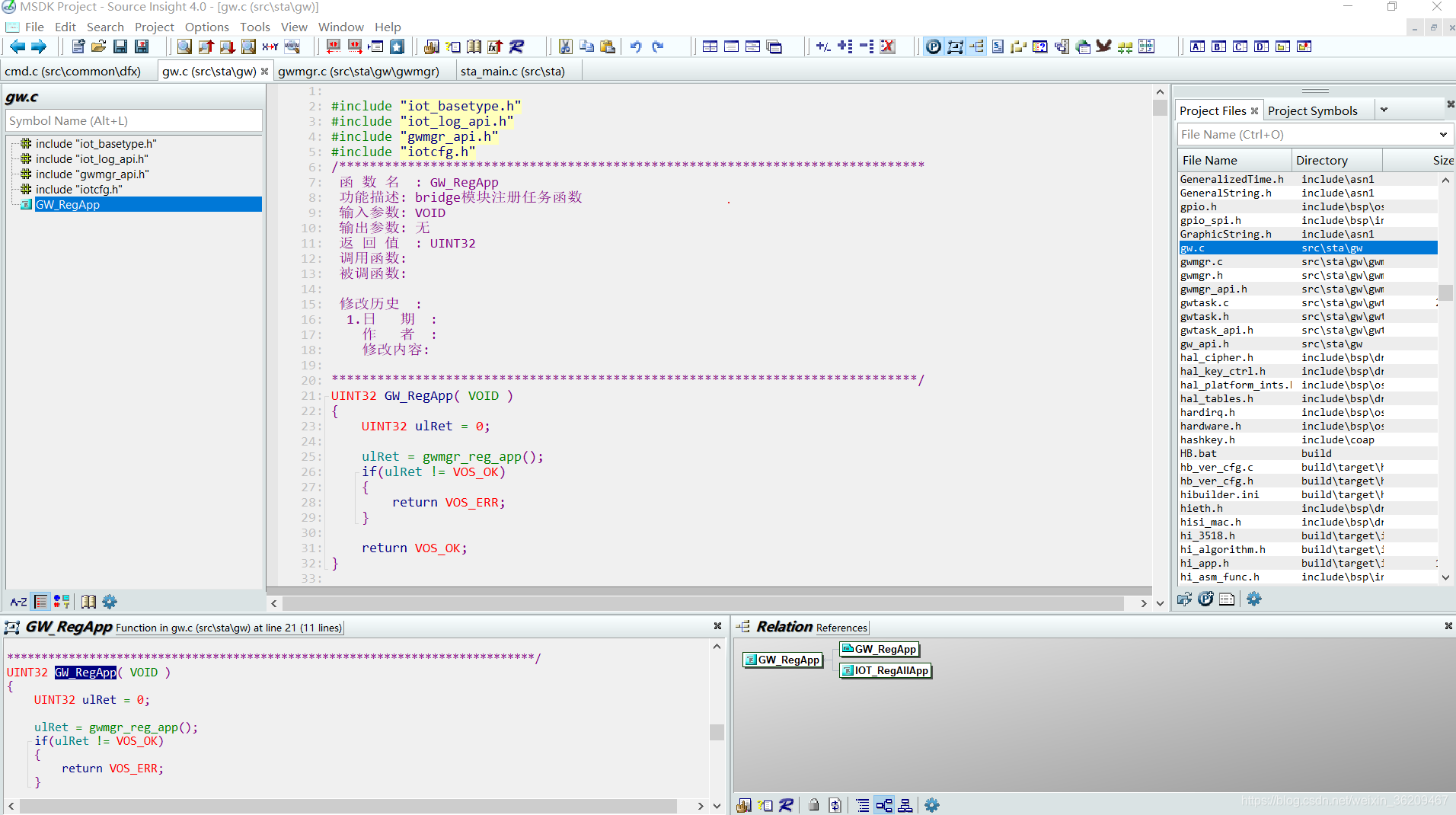
Task: Click the File Name (Ctrl+O) input field
Action: coord(1306,134)
